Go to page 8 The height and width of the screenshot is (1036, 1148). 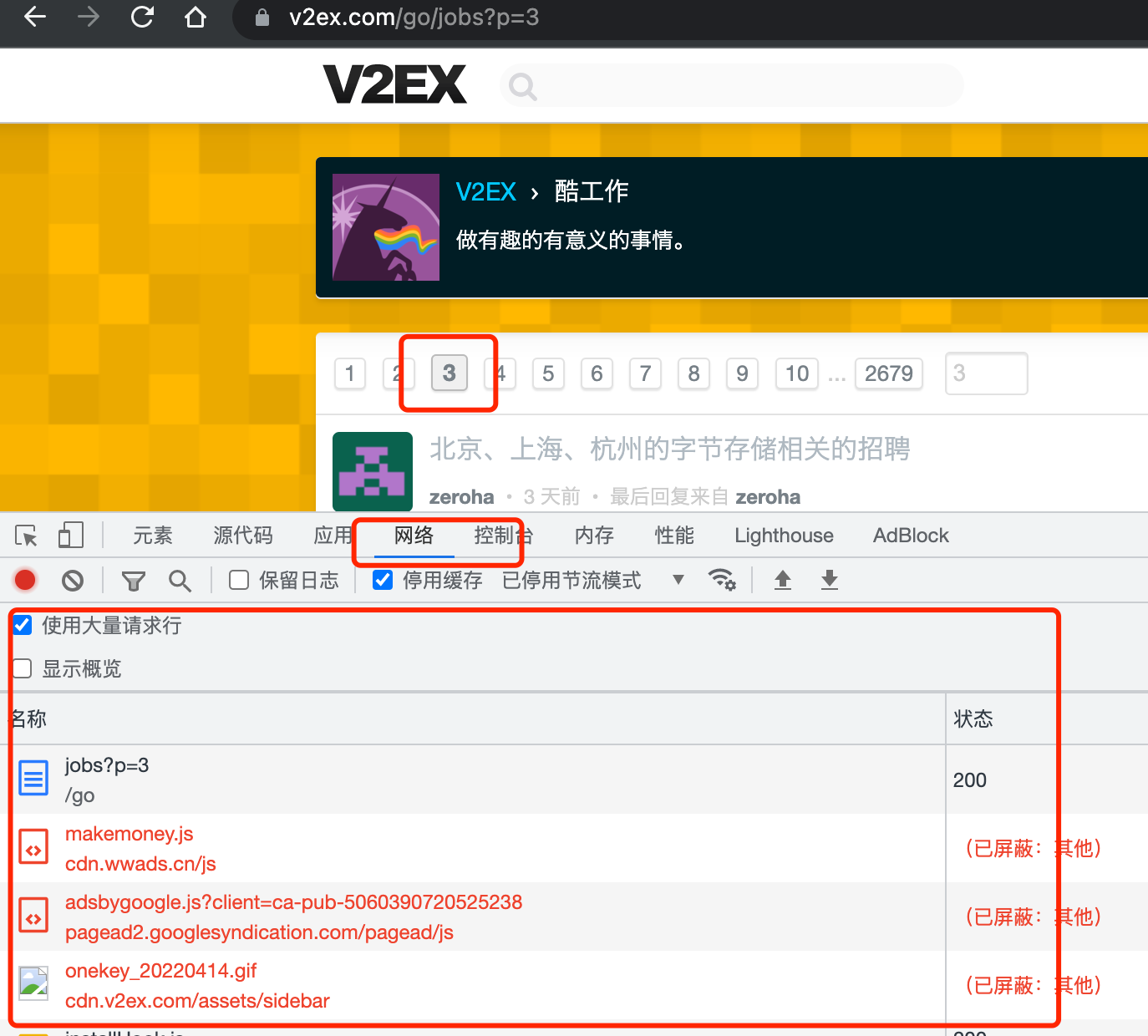693,373
